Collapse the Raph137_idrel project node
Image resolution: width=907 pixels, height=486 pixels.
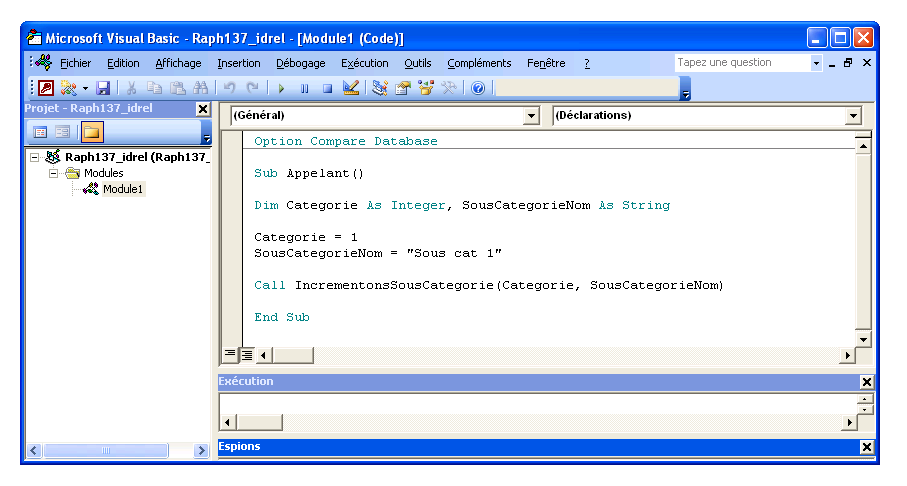pyautogui.click(x=35, y=157)
